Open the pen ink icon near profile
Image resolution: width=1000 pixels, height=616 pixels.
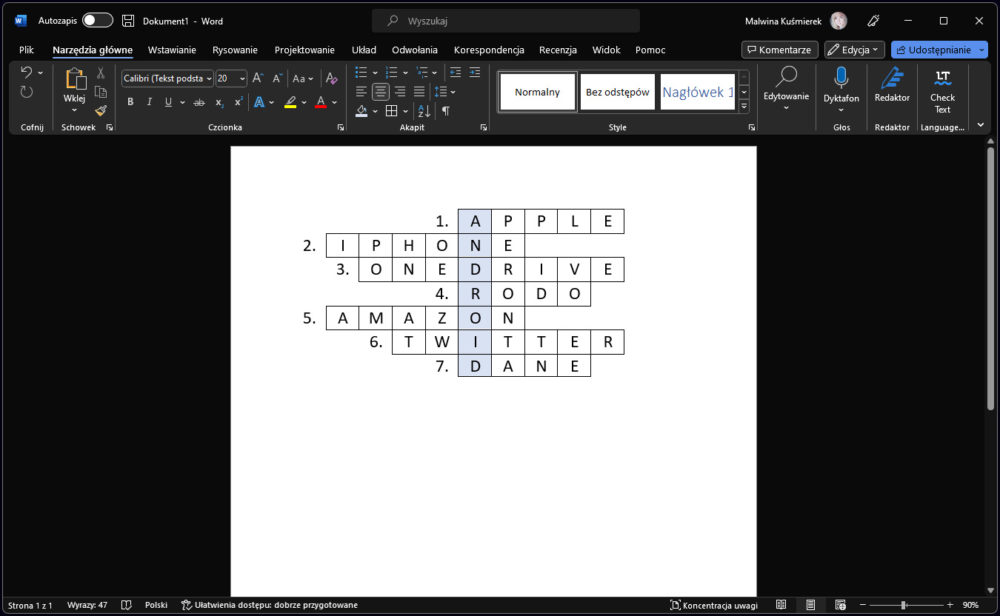[x=873, y=21]
